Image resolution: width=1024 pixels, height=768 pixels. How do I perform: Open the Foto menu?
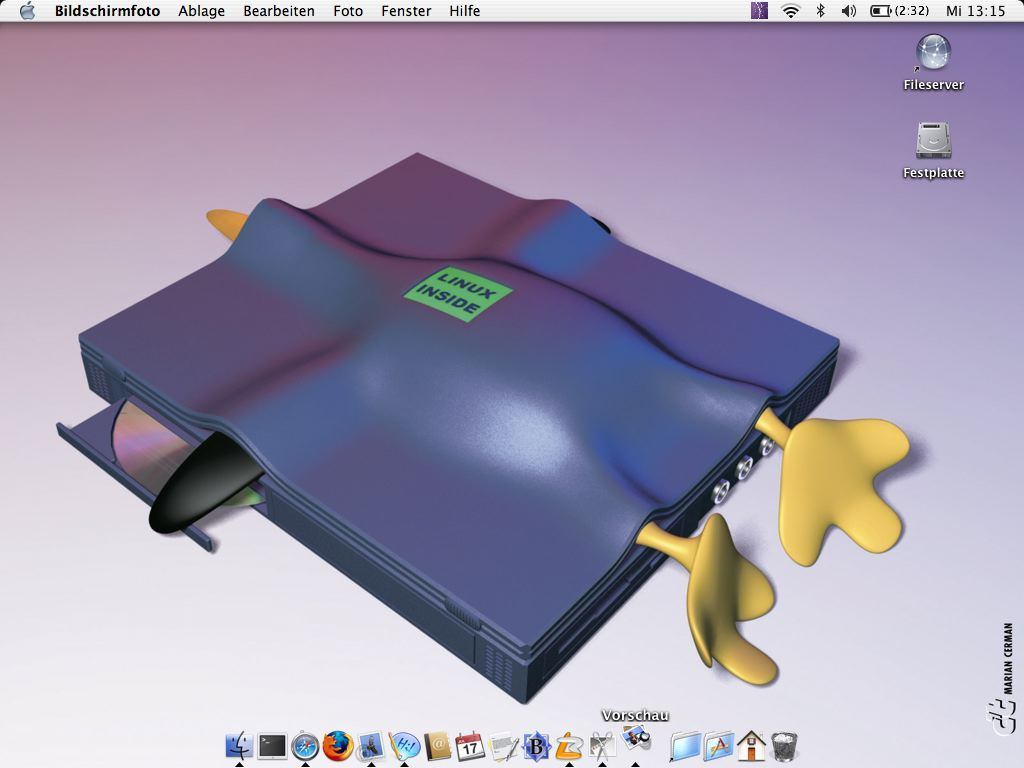(347, 11)
